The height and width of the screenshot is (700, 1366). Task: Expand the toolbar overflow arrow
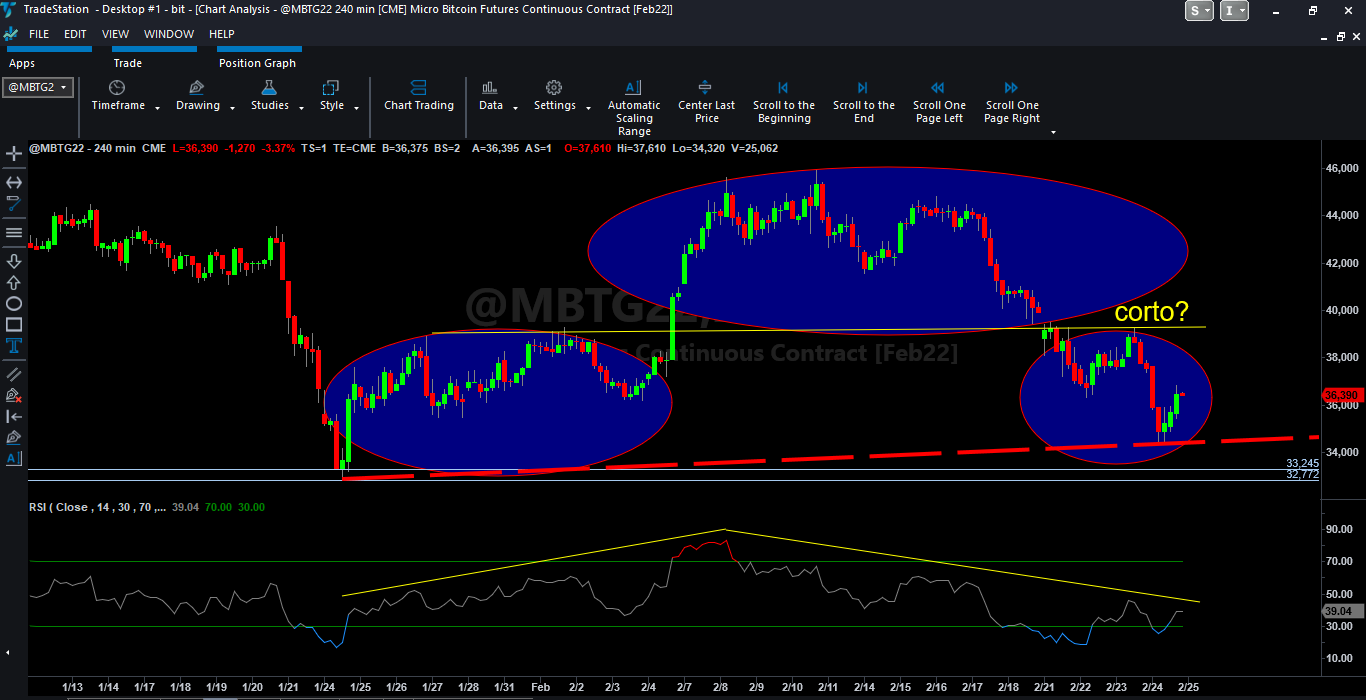(1053, 132)
